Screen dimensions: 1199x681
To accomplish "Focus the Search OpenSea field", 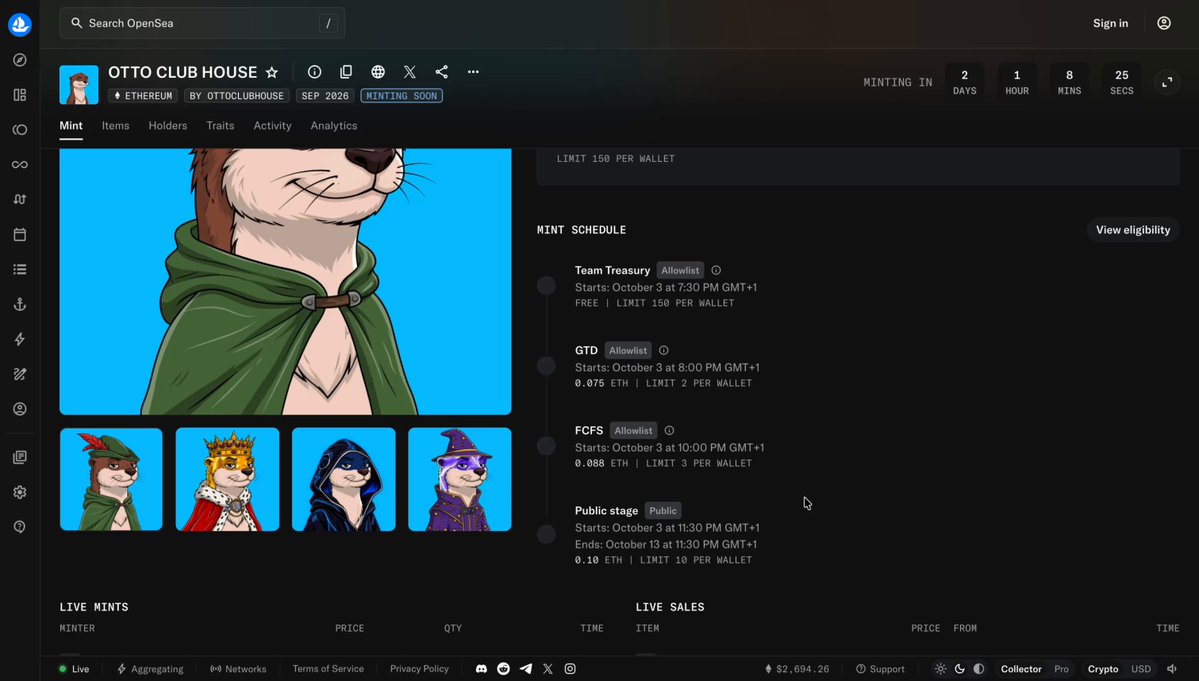I will (x=202, y=23).
